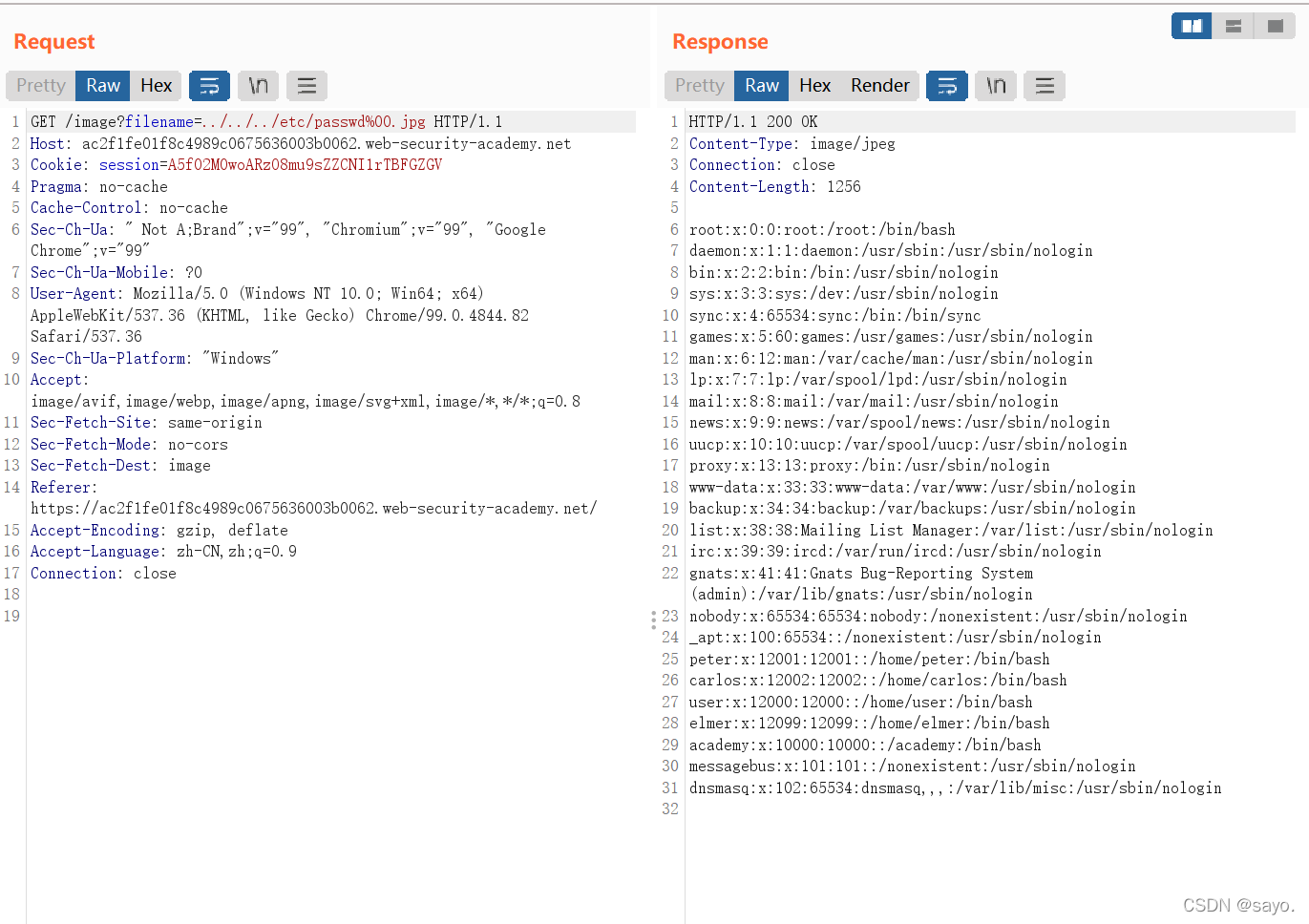
Task: Click the User-Agent header line
Action: [x=257, y=294]
